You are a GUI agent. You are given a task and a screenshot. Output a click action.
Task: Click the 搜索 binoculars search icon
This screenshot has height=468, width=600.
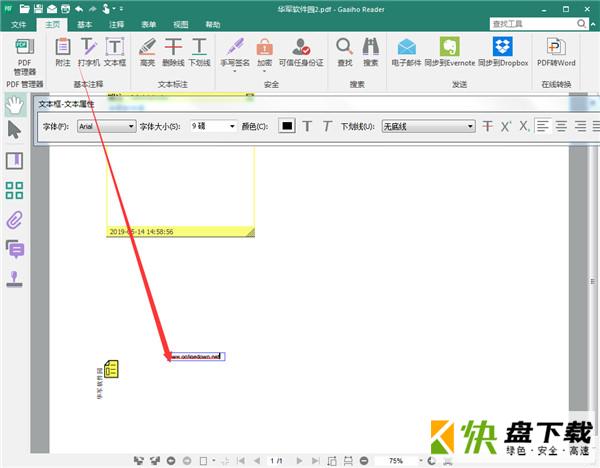coord(370,46)
